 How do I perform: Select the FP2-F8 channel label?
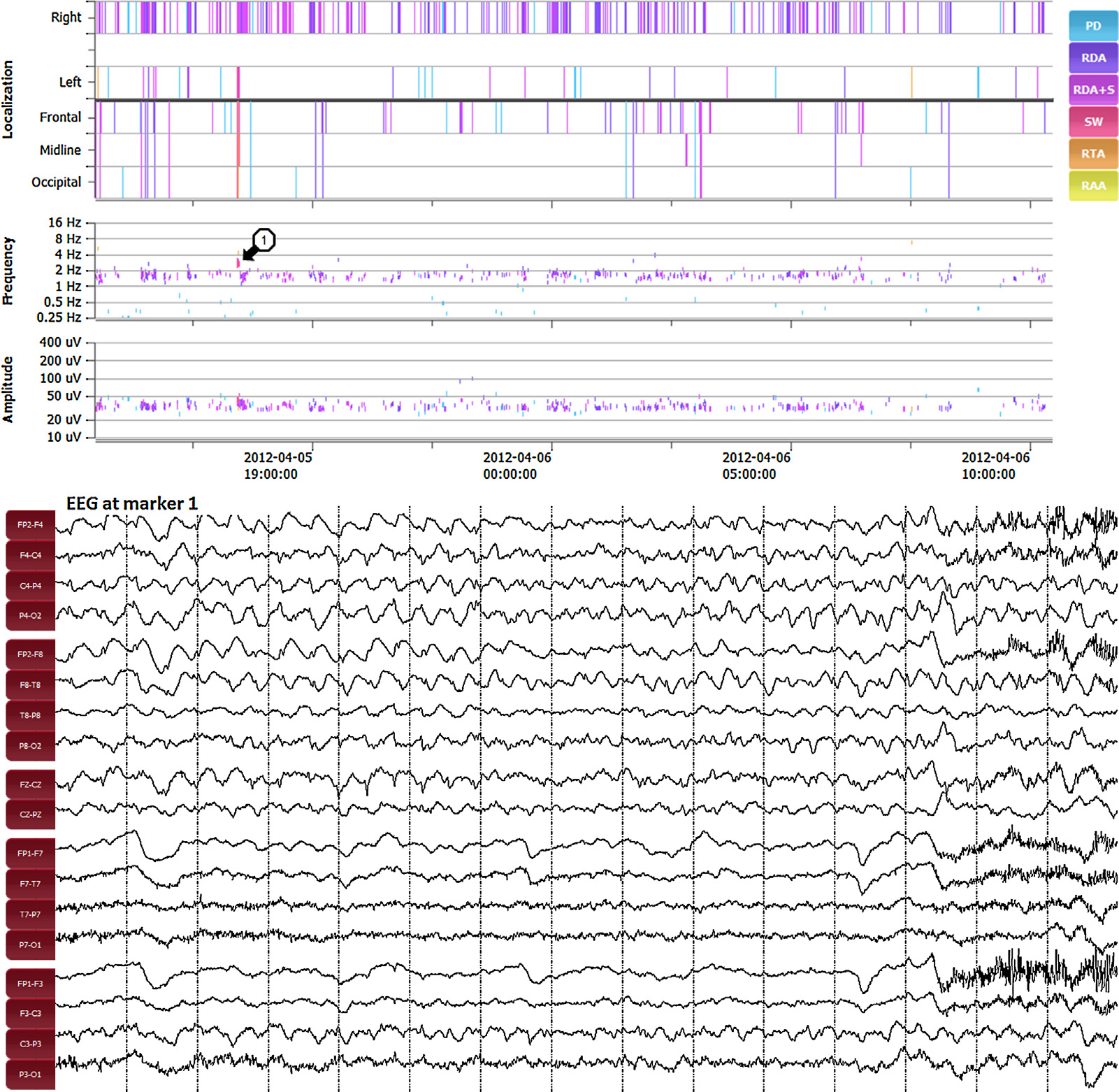coord(30,654)
